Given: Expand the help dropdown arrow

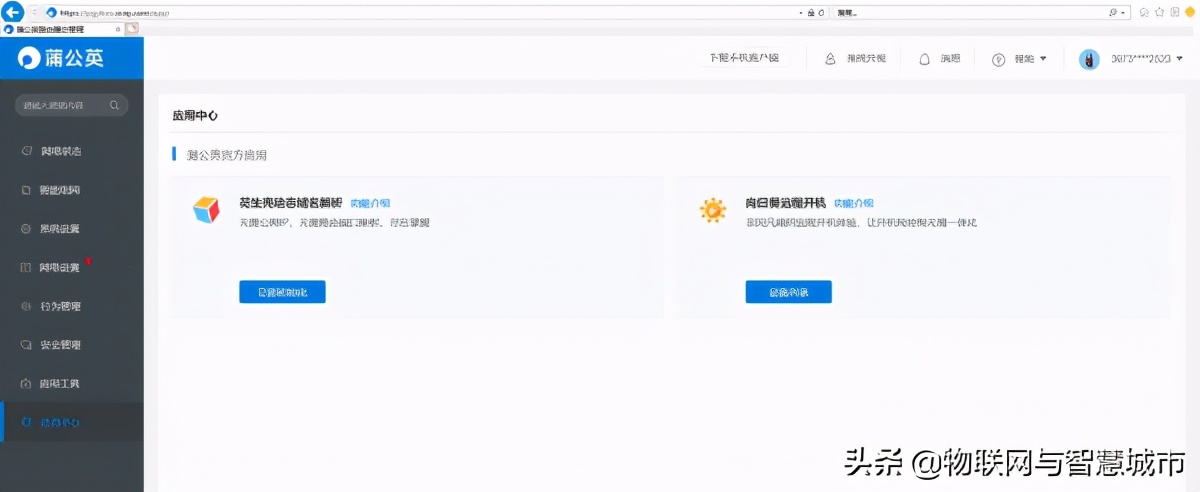Looking at the screenshot, I should [x=1043, y=59].
